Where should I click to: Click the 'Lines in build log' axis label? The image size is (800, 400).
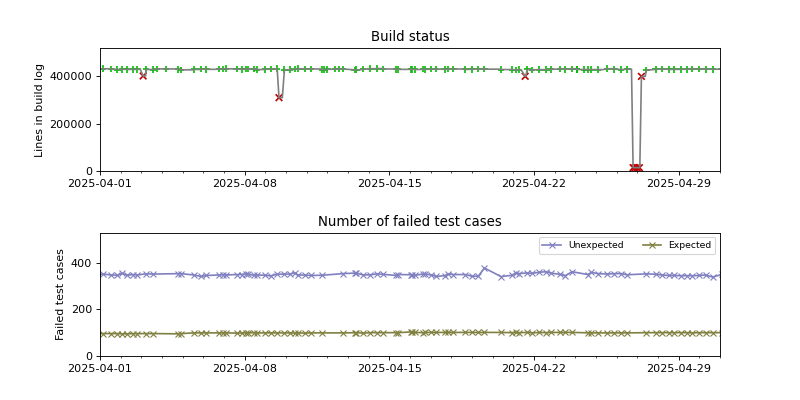[40, 110]
